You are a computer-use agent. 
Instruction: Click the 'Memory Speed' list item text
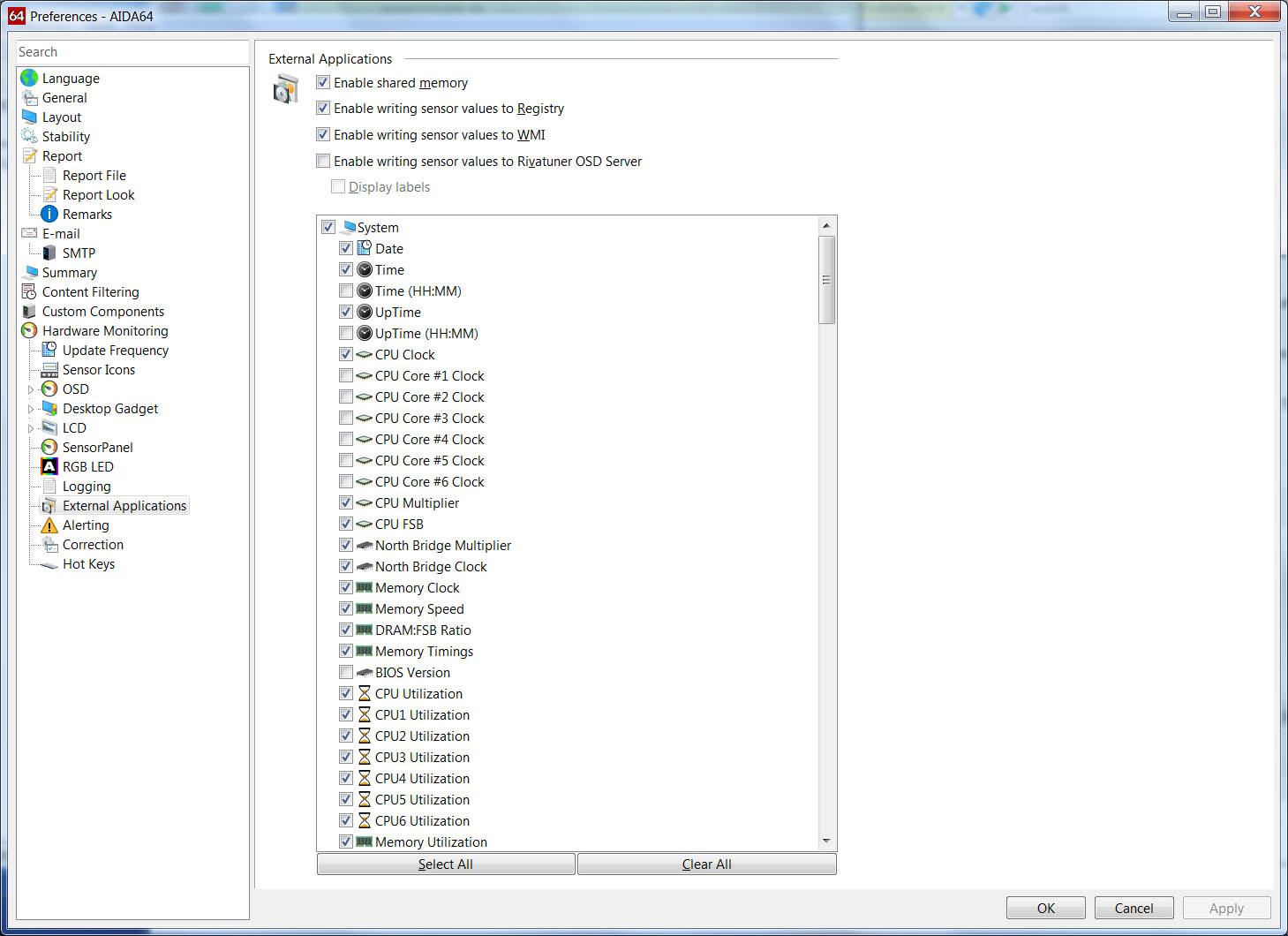click(x=419, y=608)
